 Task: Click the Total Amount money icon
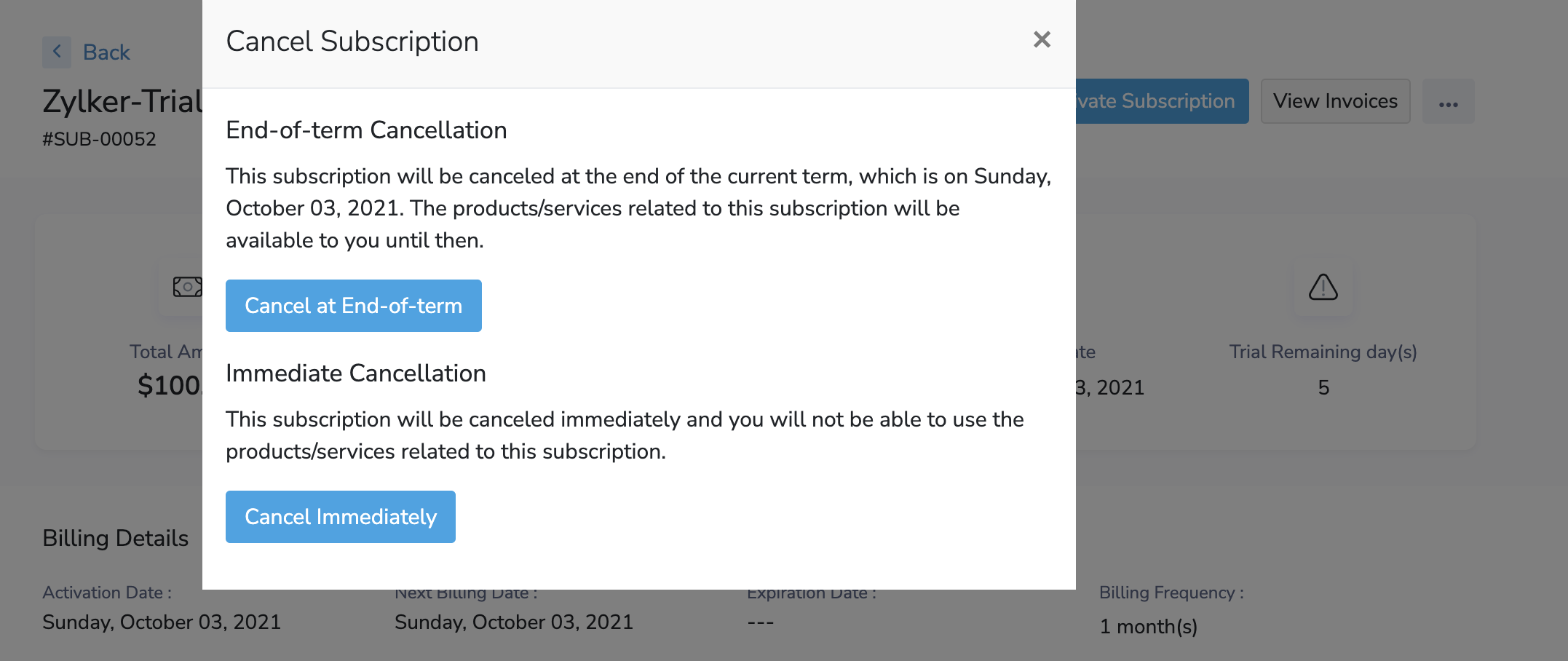click(x=186, y=287)
